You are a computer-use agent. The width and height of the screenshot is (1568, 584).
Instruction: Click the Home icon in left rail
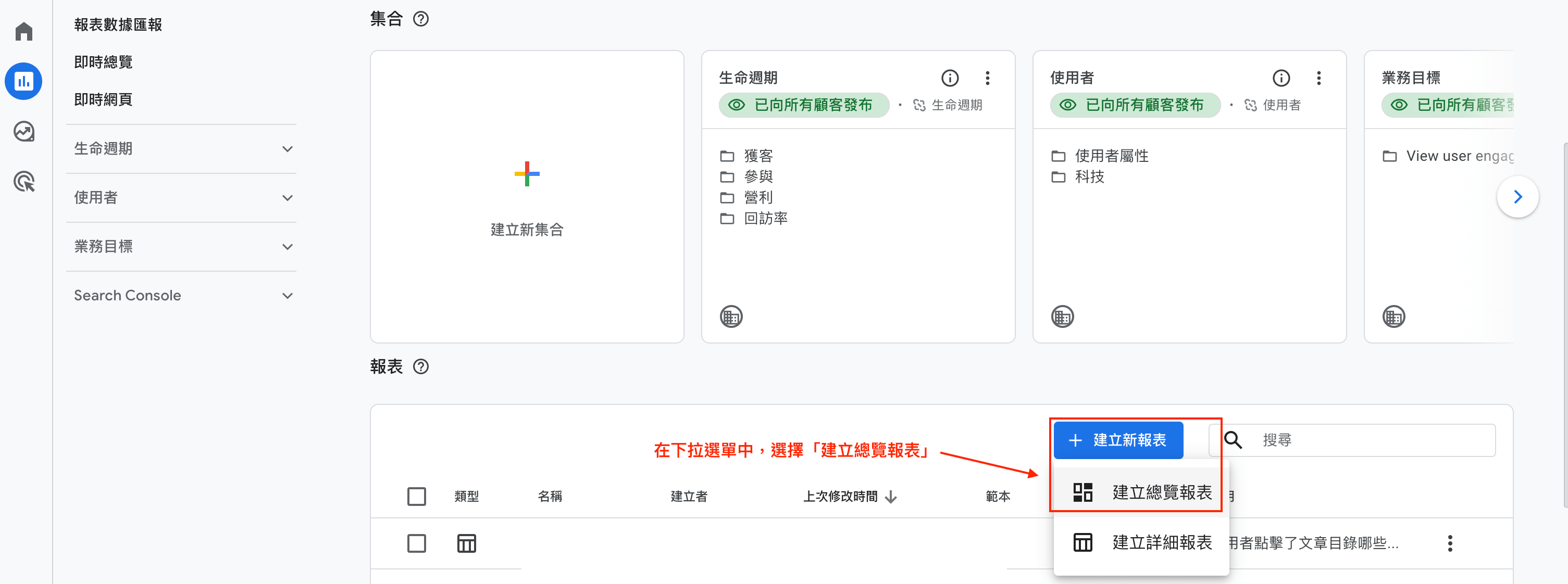[x=24, y=31]
